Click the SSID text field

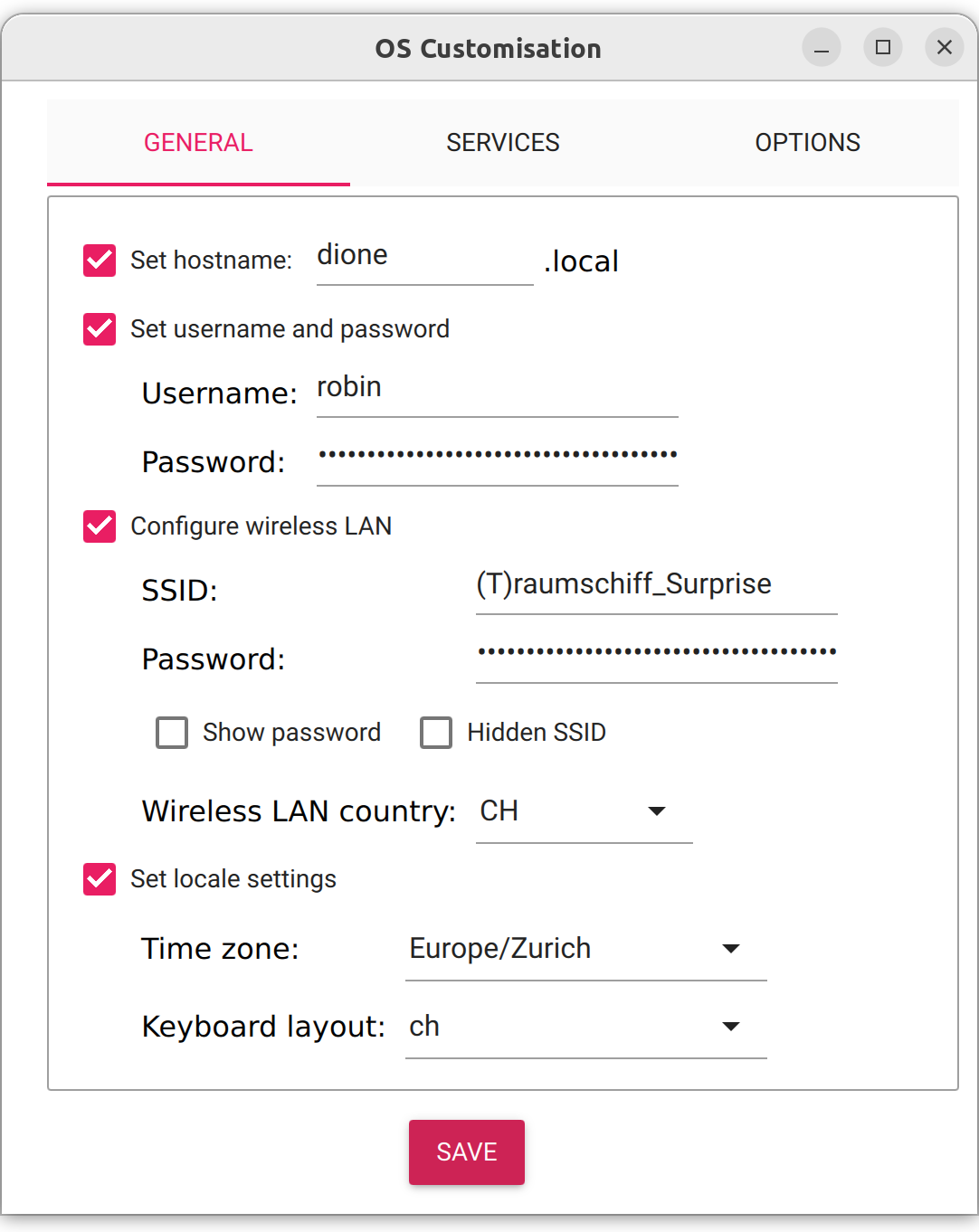(x=656, y=585)
